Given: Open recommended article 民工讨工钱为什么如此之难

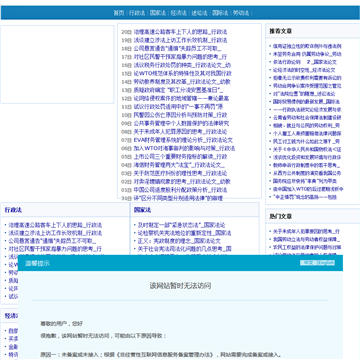Looking at the screenshot, I should [x=306, y=141].
